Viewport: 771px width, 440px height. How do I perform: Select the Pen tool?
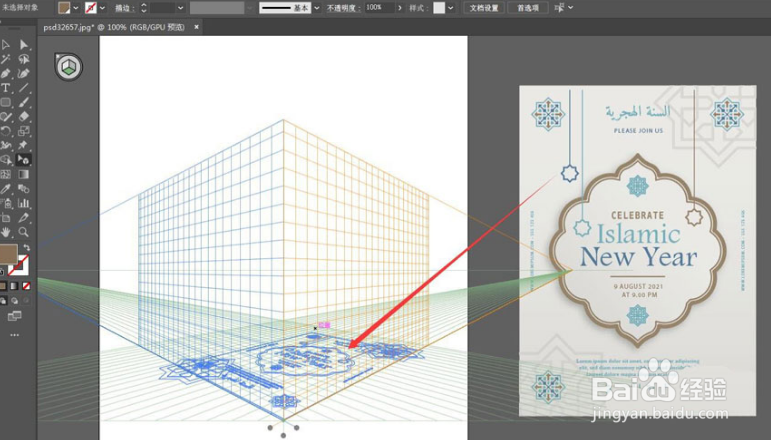(x=6, y=73)
